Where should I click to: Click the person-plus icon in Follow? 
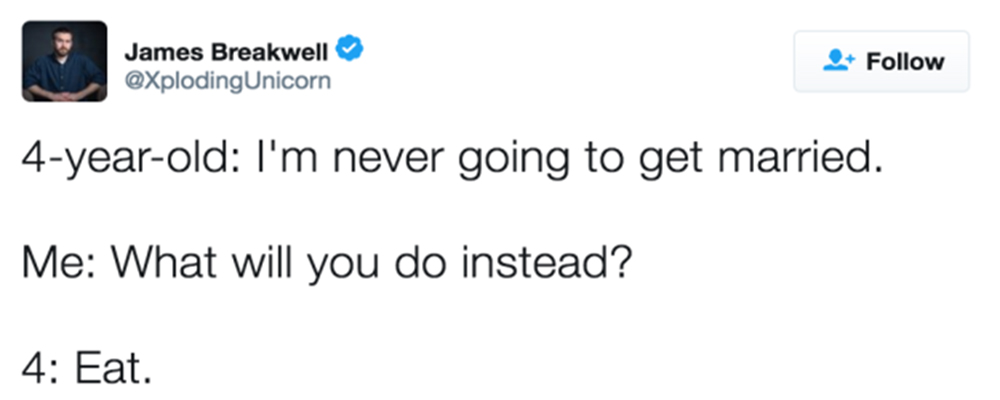(838, 61)
